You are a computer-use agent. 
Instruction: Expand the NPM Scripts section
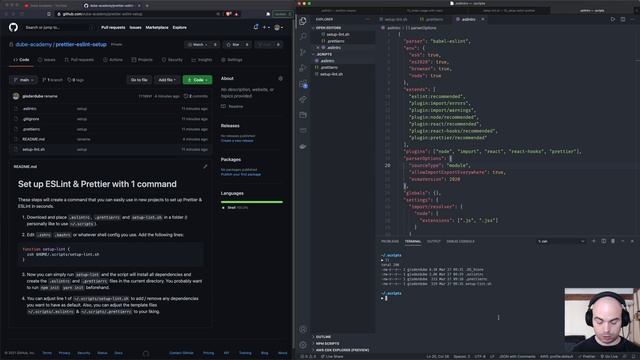[327, 343]
